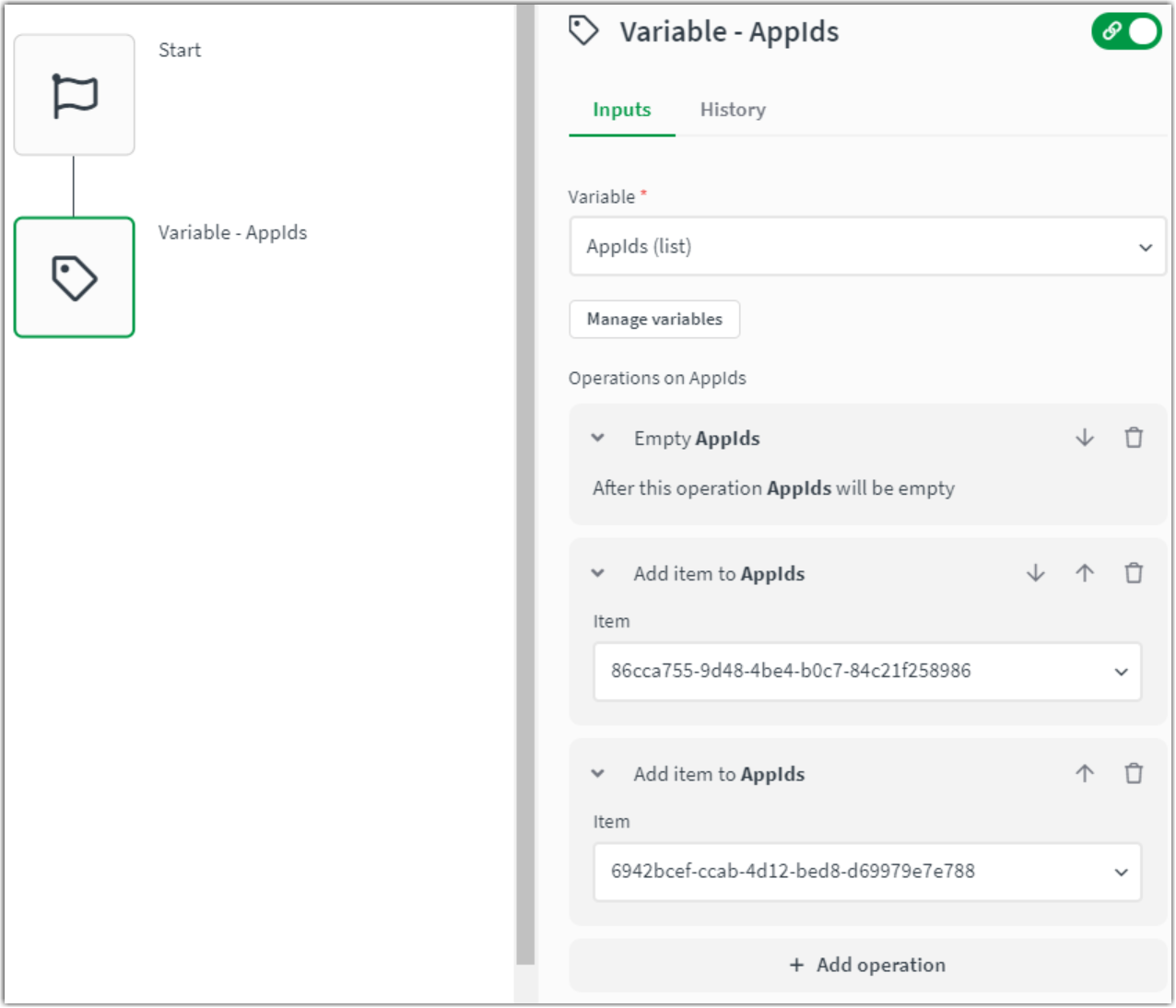Open the AppIds (list) variable dropdown
The width and height of the screenshot is (1176, 1008).
[867, 247]
